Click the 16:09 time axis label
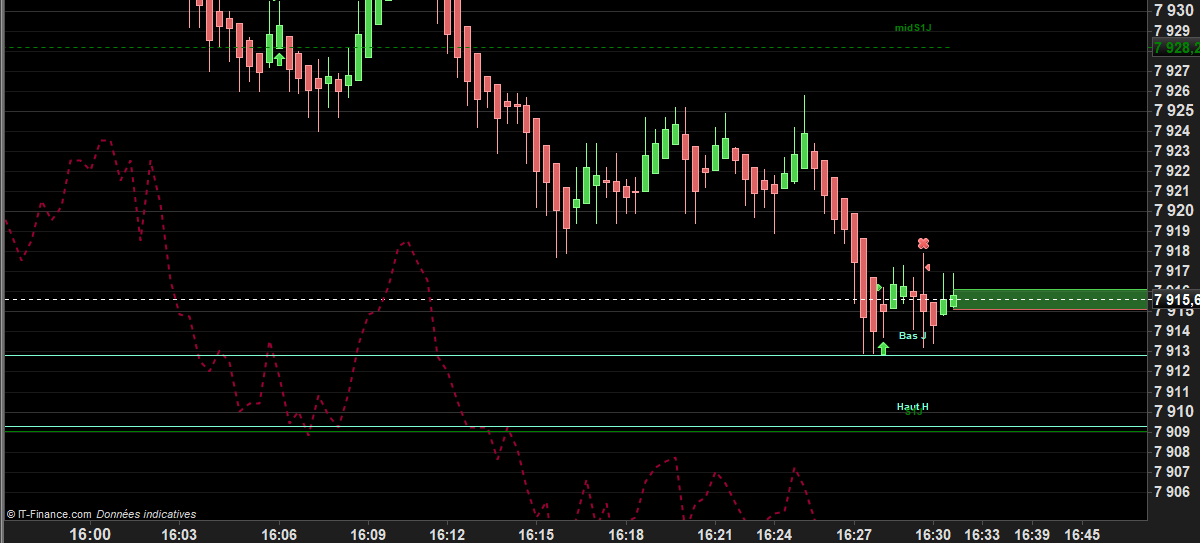Screen dimensions: 1200x543 (369, 534)
